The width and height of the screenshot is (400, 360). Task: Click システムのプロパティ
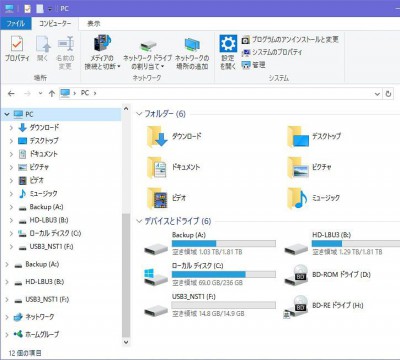(x=272, y=52)
